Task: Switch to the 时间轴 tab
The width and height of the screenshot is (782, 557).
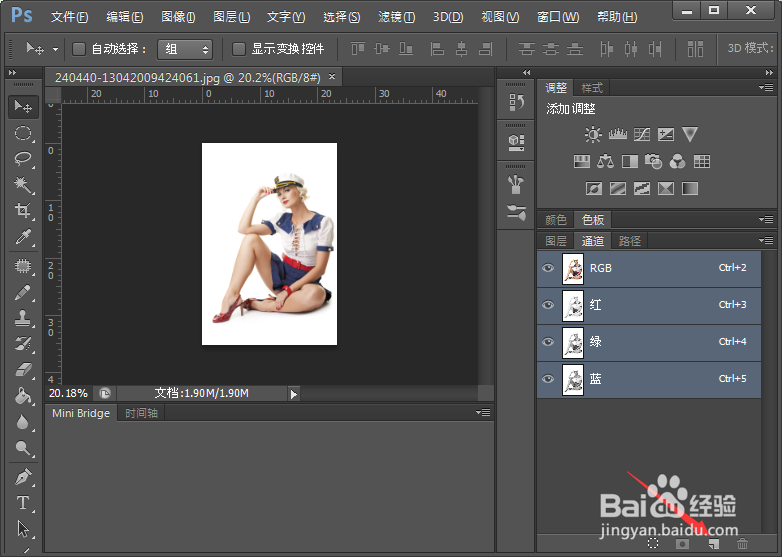Action: pyautogui.click(x=141, y=413)
